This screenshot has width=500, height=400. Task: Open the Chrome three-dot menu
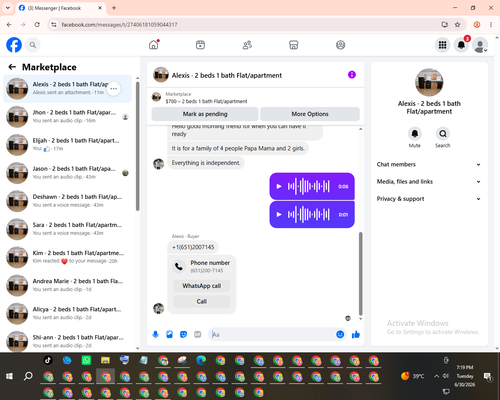pyautogui.click(x=491, y=25)
